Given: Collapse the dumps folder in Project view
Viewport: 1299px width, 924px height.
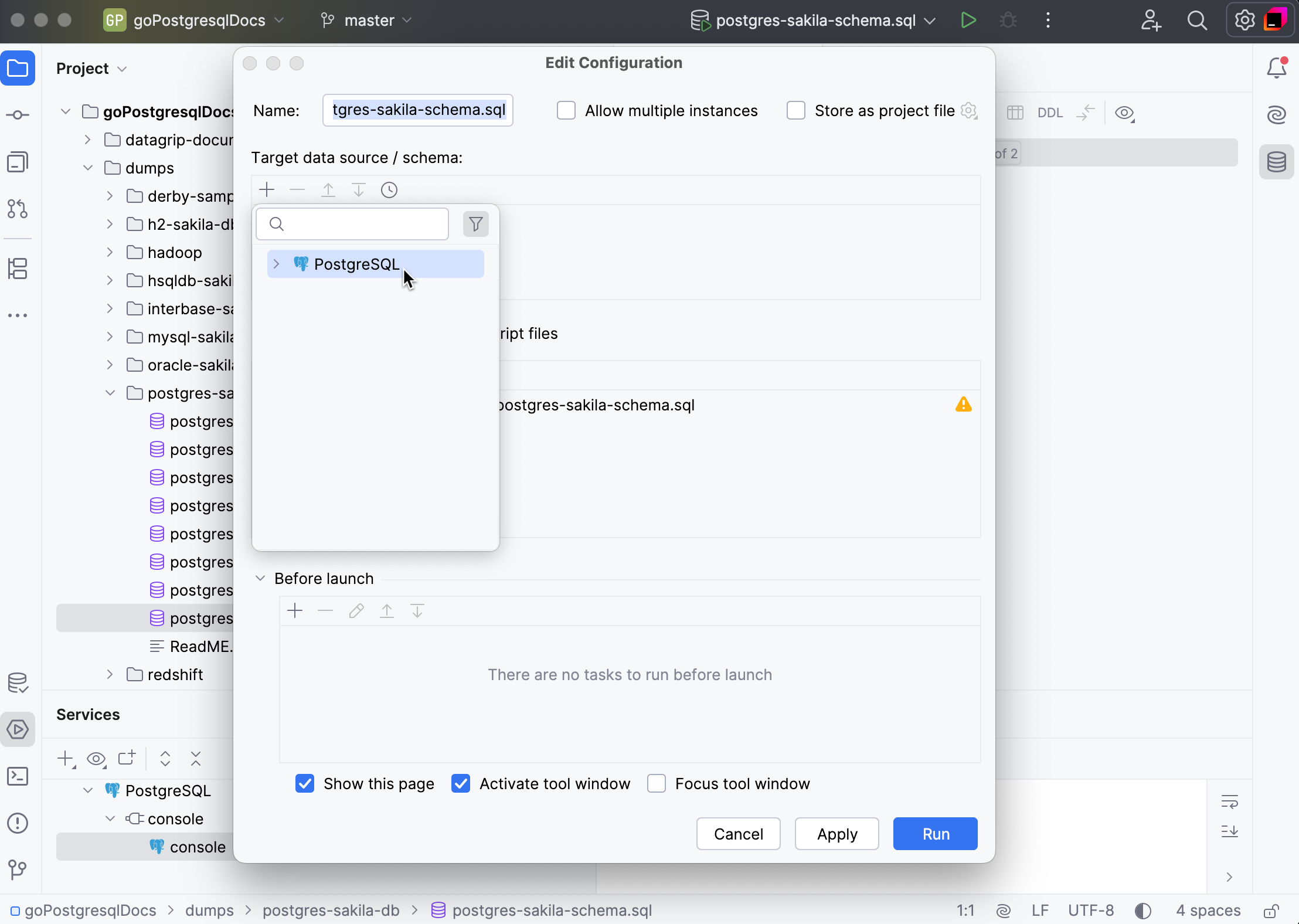Looking at the screenshot, I should coord(87,168).
